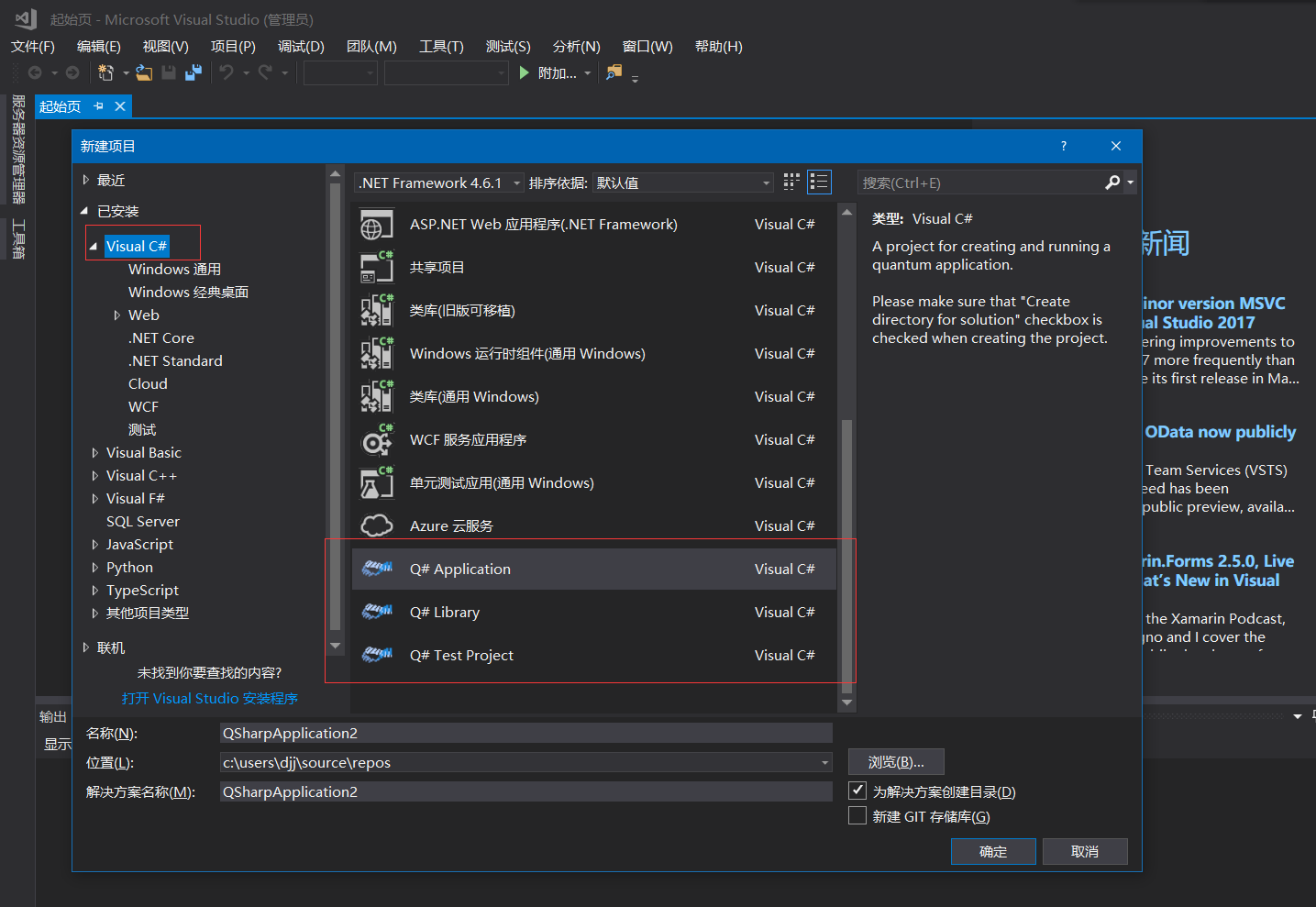Click the OK confirm button
Viewport: 1316px width, 907px height.
(x=993, y=851)
